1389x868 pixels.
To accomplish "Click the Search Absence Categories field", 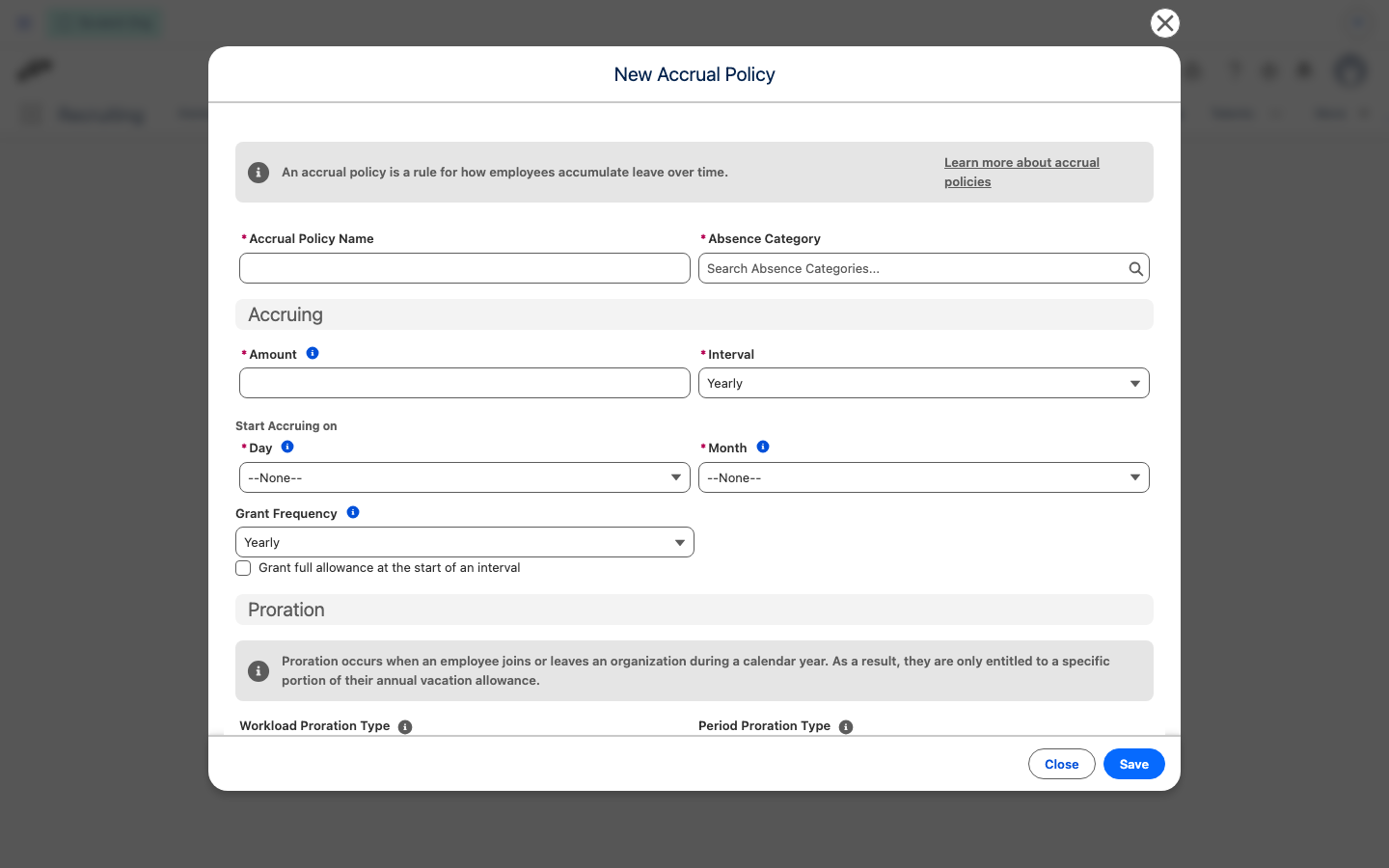I will point(924,268).
